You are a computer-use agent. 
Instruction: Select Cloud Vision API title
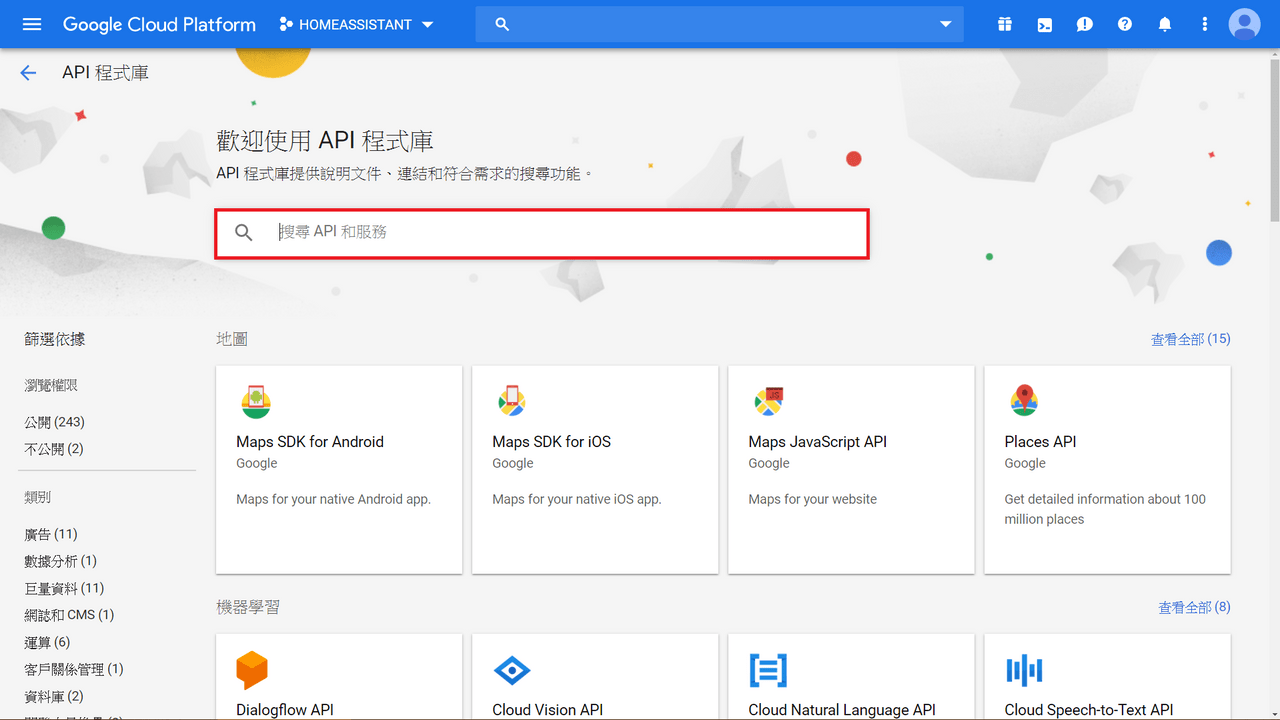(x=547, y=710)
